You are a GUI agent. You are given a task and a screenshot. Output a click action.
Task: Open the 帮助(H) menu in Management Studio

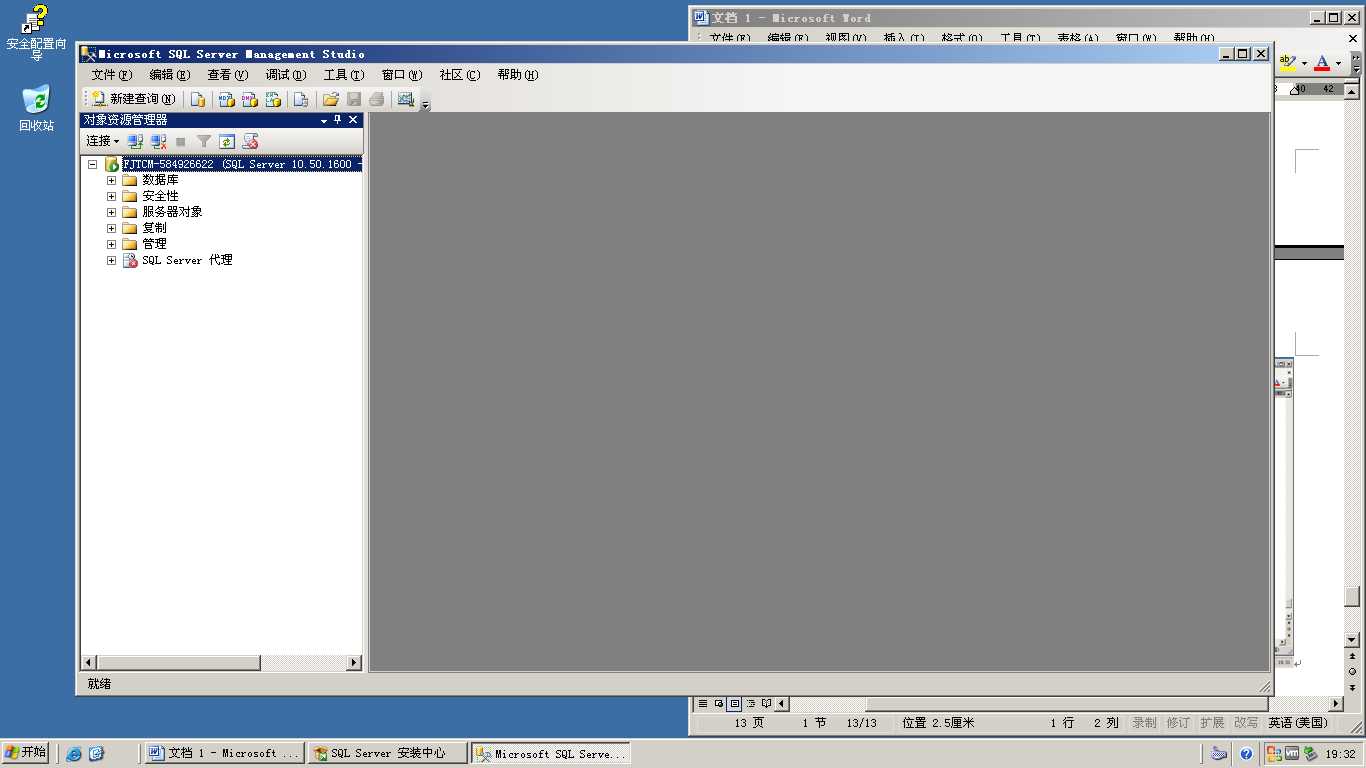(517, 75)
